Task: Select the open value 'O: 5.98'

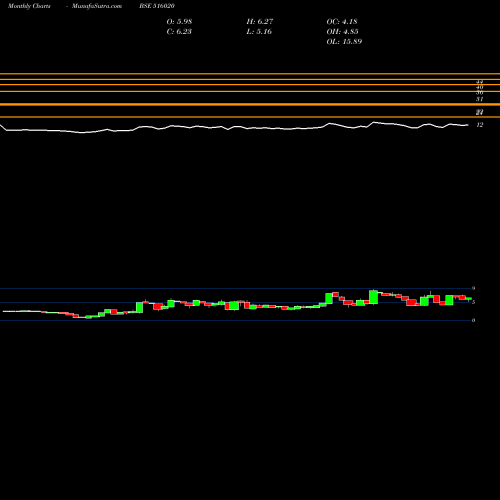Action: tap(179, 22)
